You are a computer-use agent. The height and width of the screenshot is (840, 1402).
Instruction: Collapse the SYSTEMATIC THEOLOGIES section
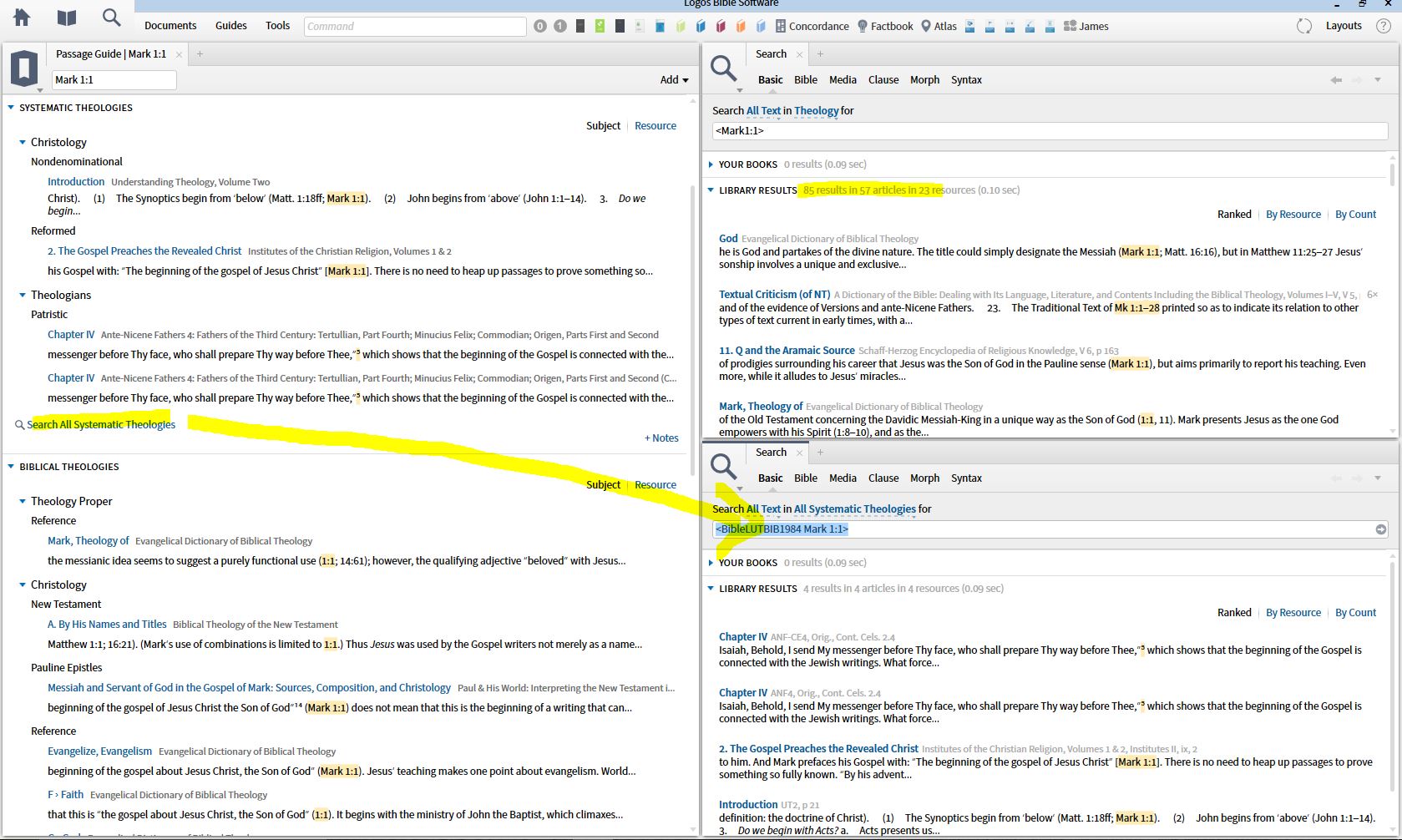click(11, 108)
